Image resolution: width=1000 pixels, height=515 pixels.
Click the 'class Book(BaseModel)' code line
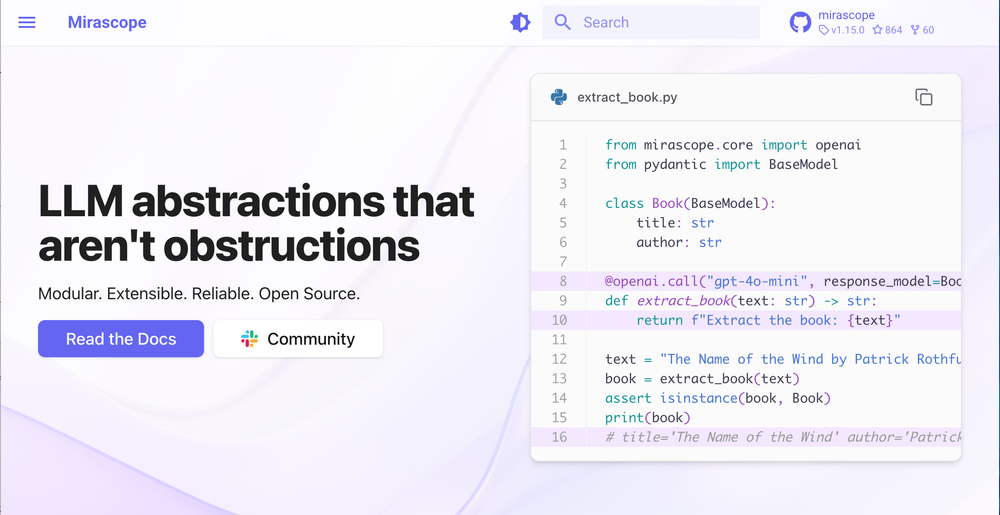pos(690,203)
